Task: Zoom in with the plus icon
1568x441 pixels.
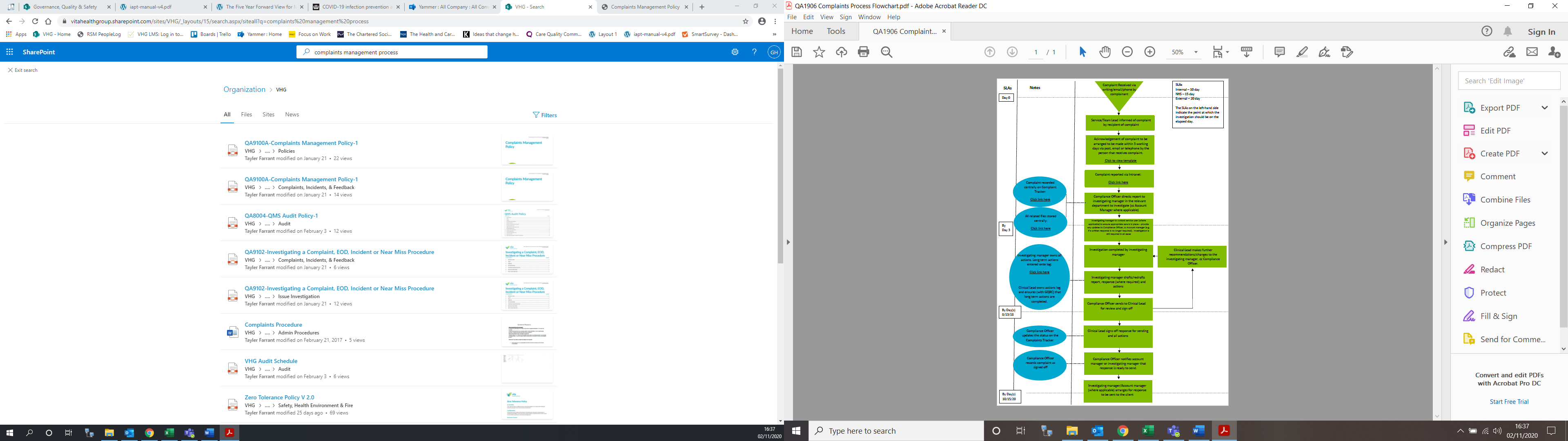Action: pos(1150,52)
